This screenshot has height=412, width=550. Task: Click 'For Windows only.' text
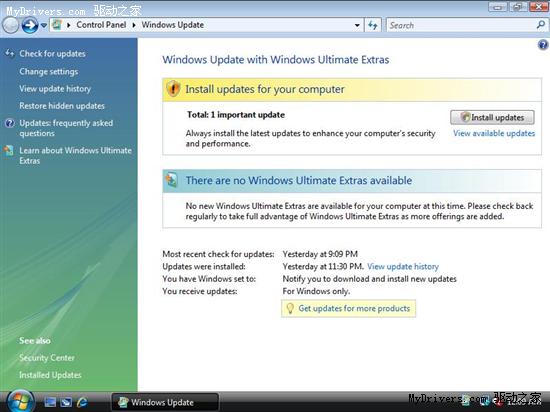pos(316,291)
